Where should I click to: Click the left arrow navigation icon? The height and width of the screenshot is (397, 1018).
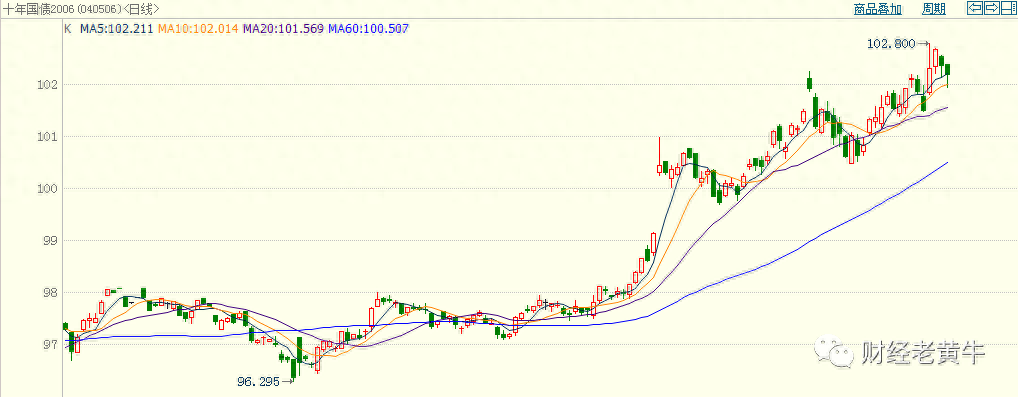(975, 8)
